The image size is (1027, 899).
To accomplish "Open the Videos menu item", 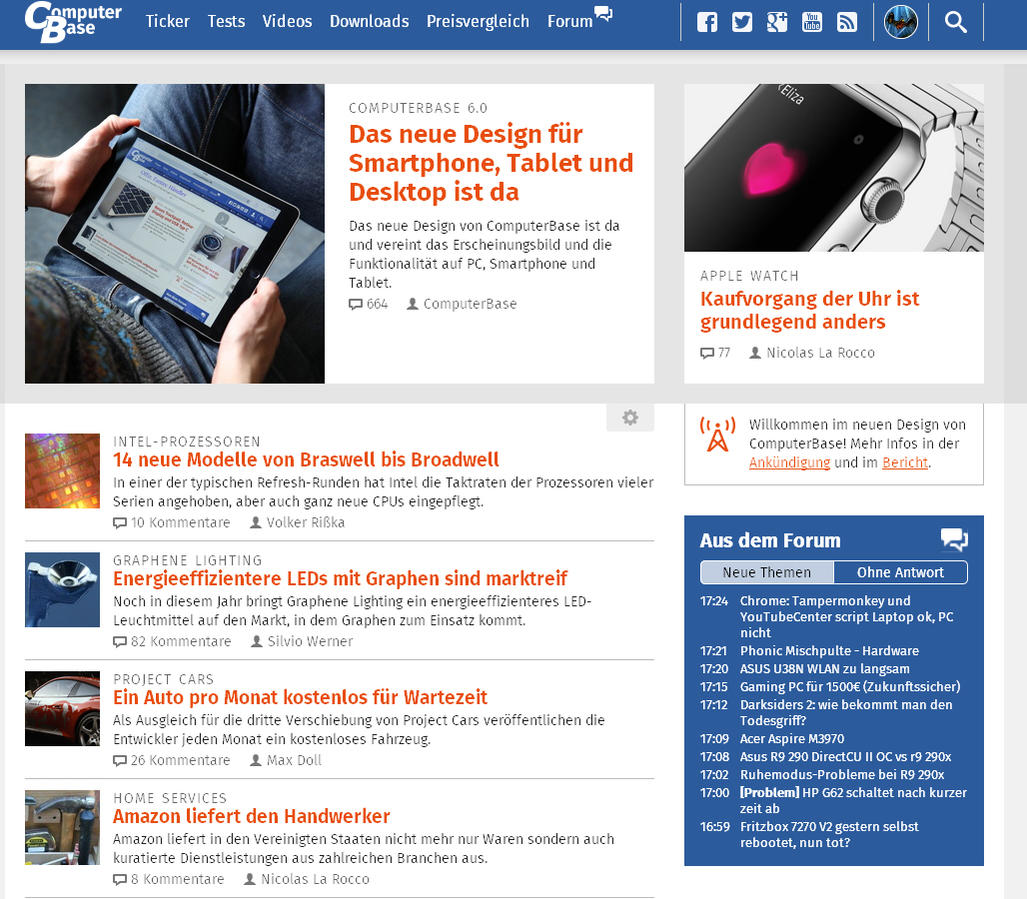I will [287, 22].
